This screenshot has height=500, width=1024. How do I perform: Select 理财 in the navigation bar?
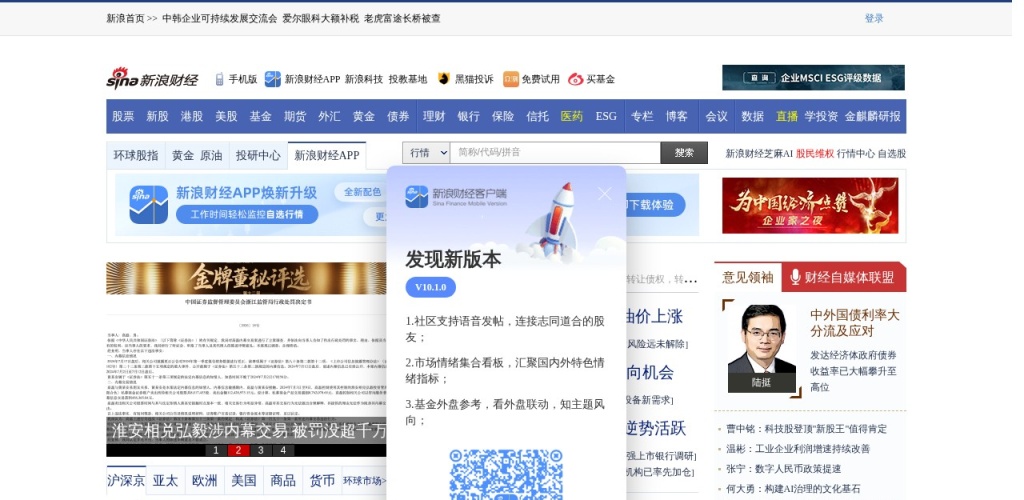tap(434, 116)
